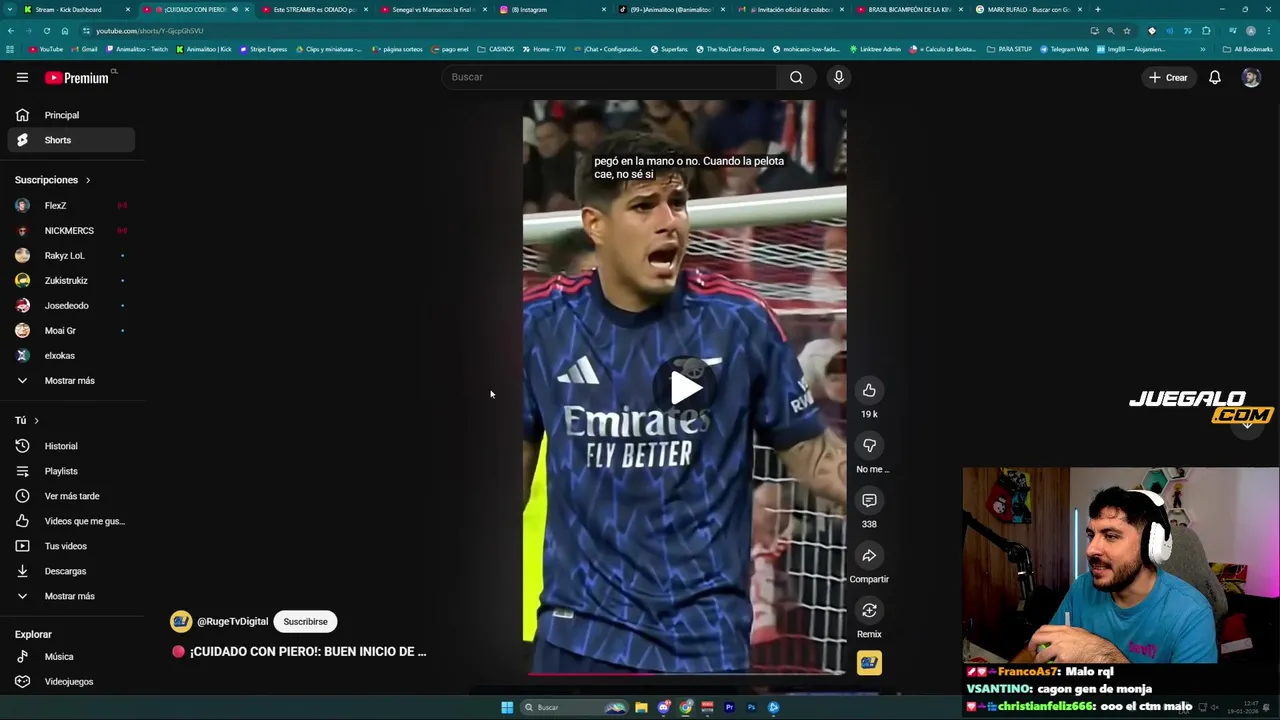Open NICKMERCS channel subscription
Screen dimensions: 1280x720
(x=71, y=230)
